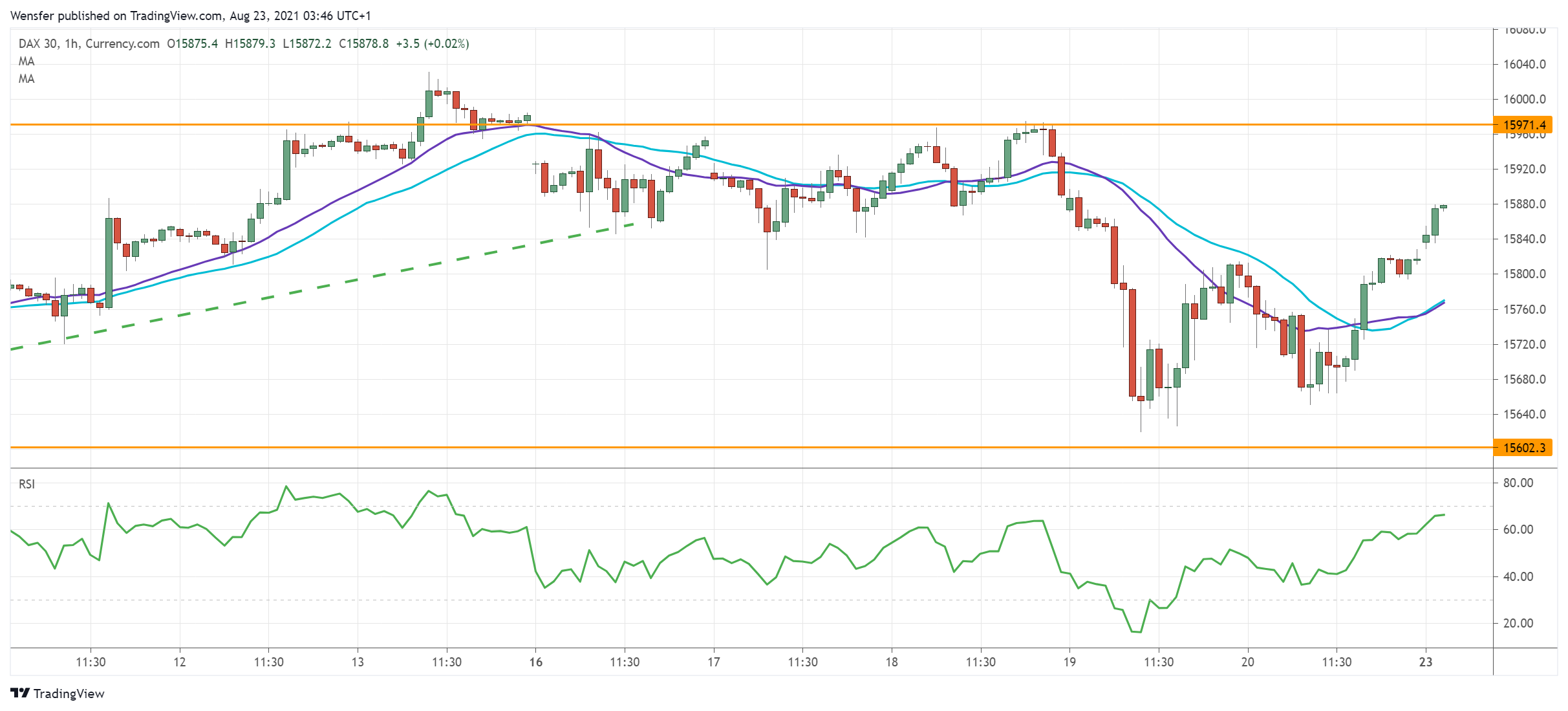This screenshot has height=711, width=1568.
Task: Open the 1h timeframe selector
Action: click(x=71, y=44)
